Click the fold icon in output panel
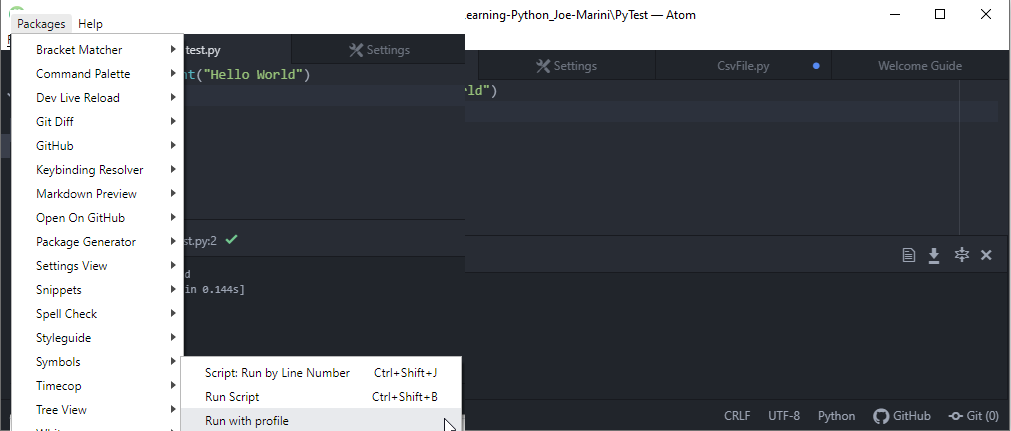Viewport: 1011px width, 431px height. click(961, 255)
